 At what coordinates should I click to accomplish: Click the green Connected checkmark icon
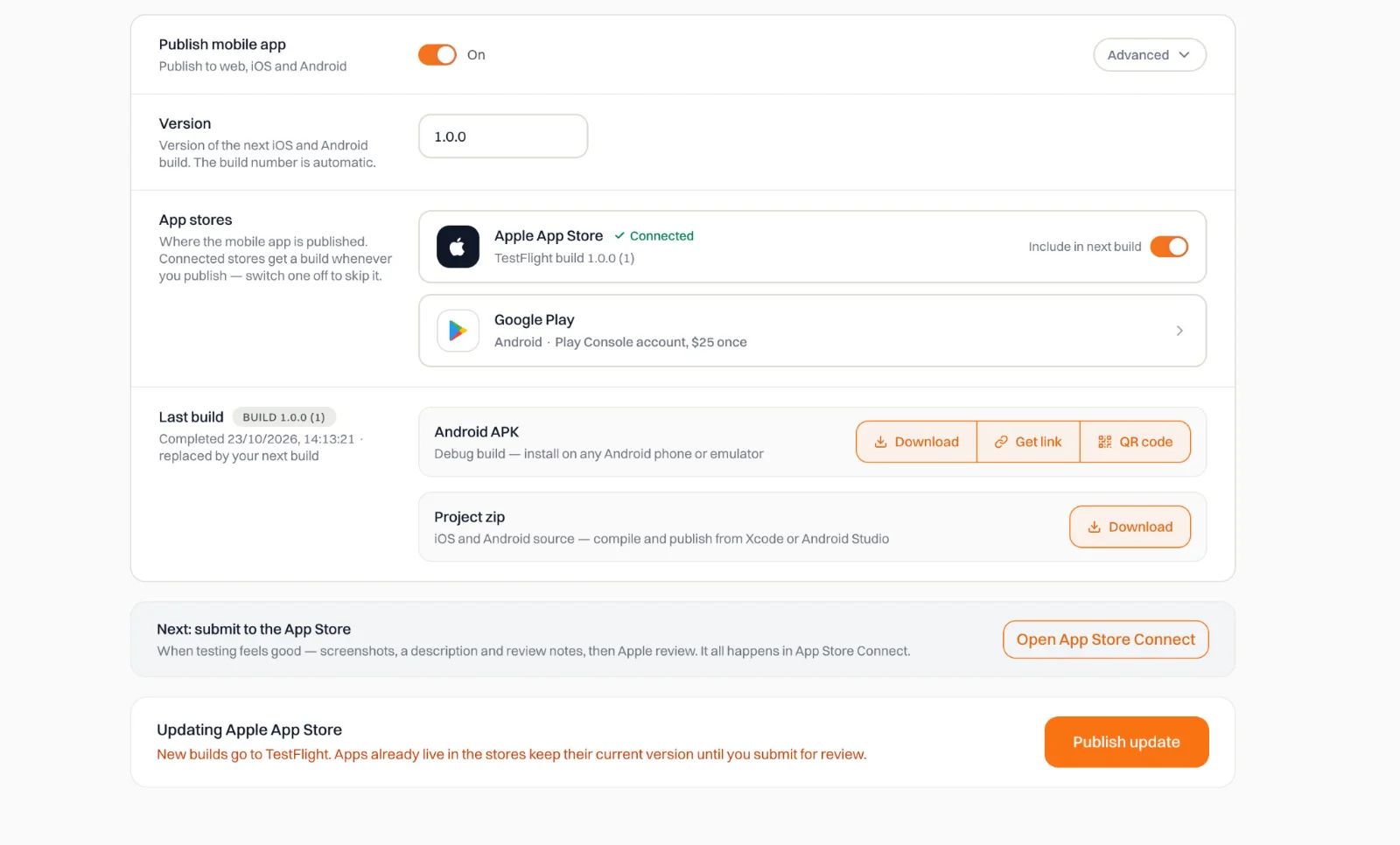pyautogui.click(x=619, y=236)
